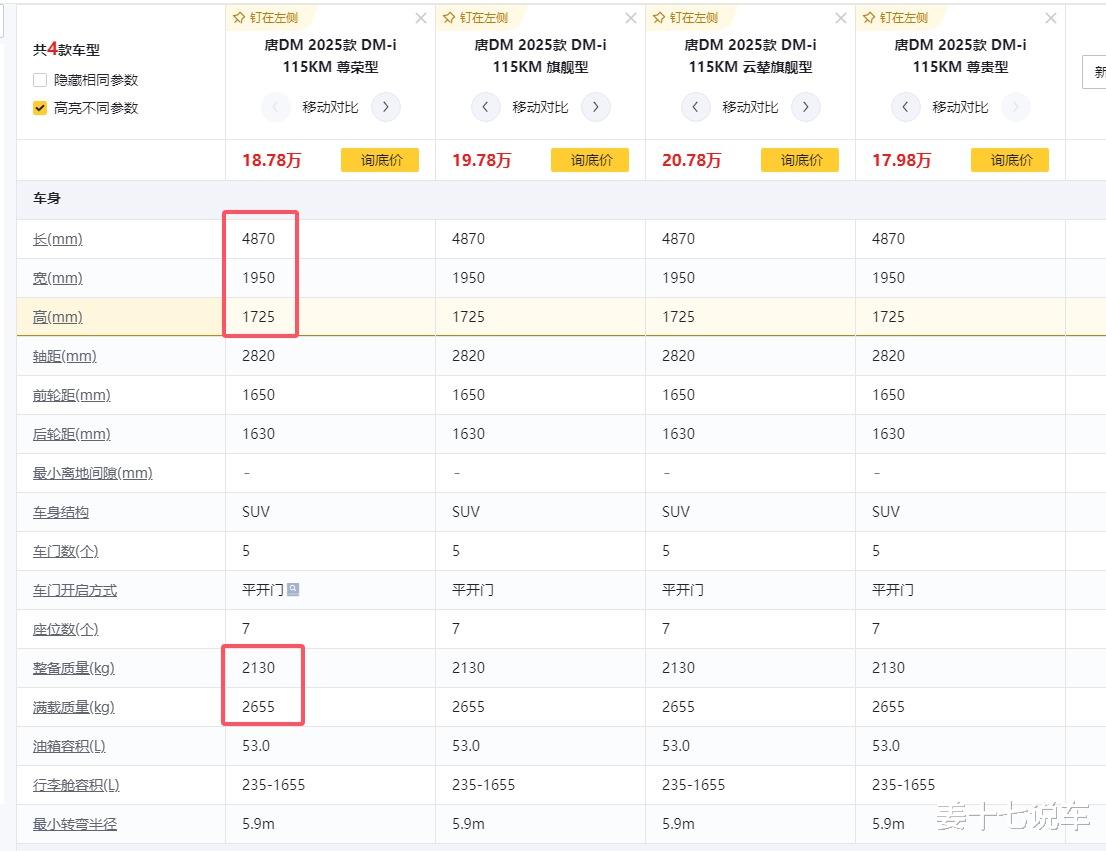Viewport: 1106px width, 851px height.
Task: View 平开门 image icon in 尊荣型 column
Action: coord(293,589)
